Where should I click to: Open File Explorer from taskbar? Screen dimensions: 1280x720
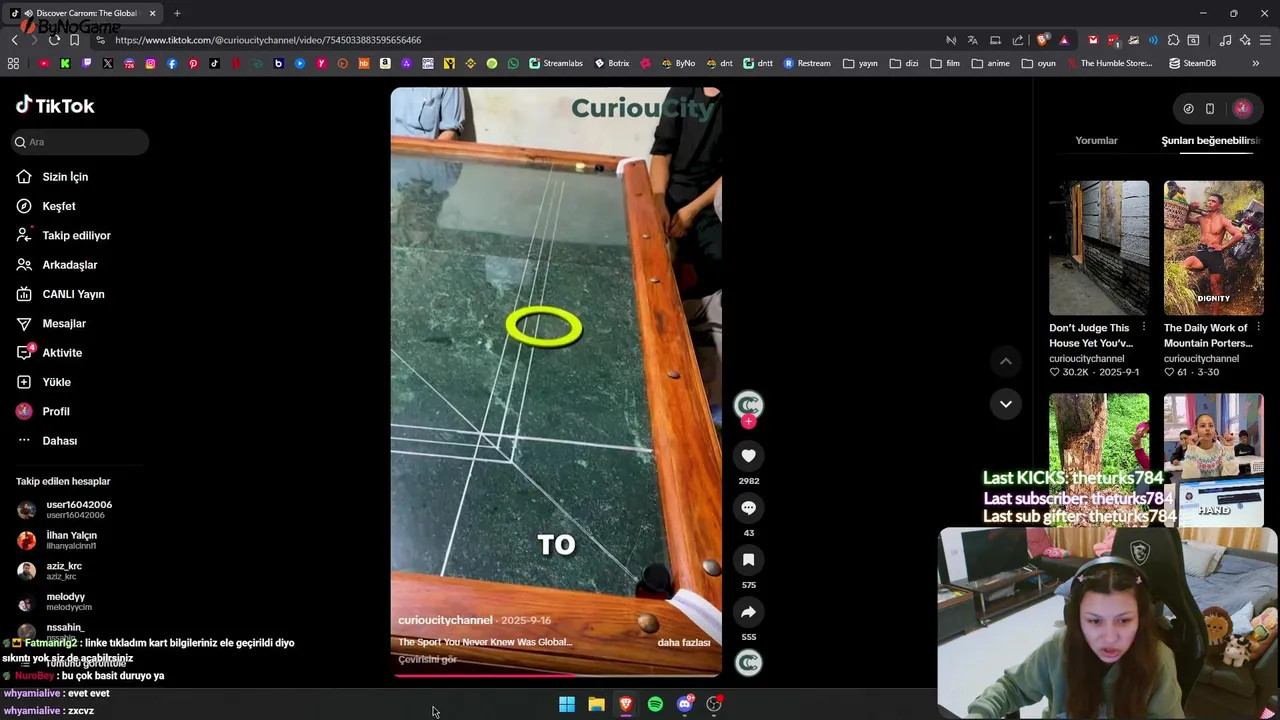[596, 704]
